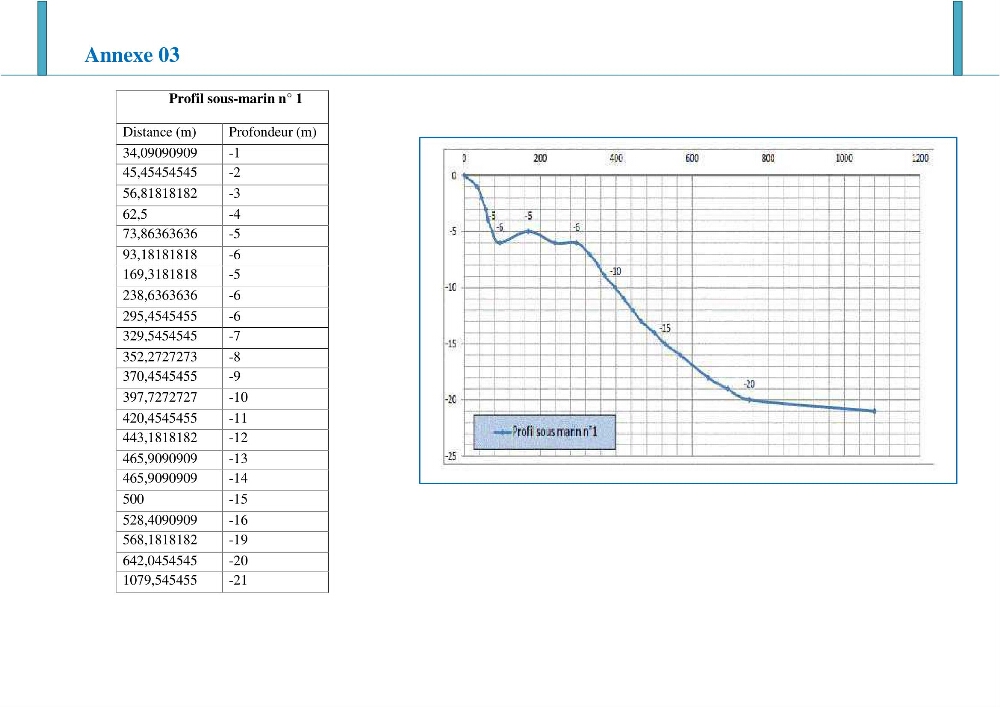Click the Distance (m) column header

159,133
